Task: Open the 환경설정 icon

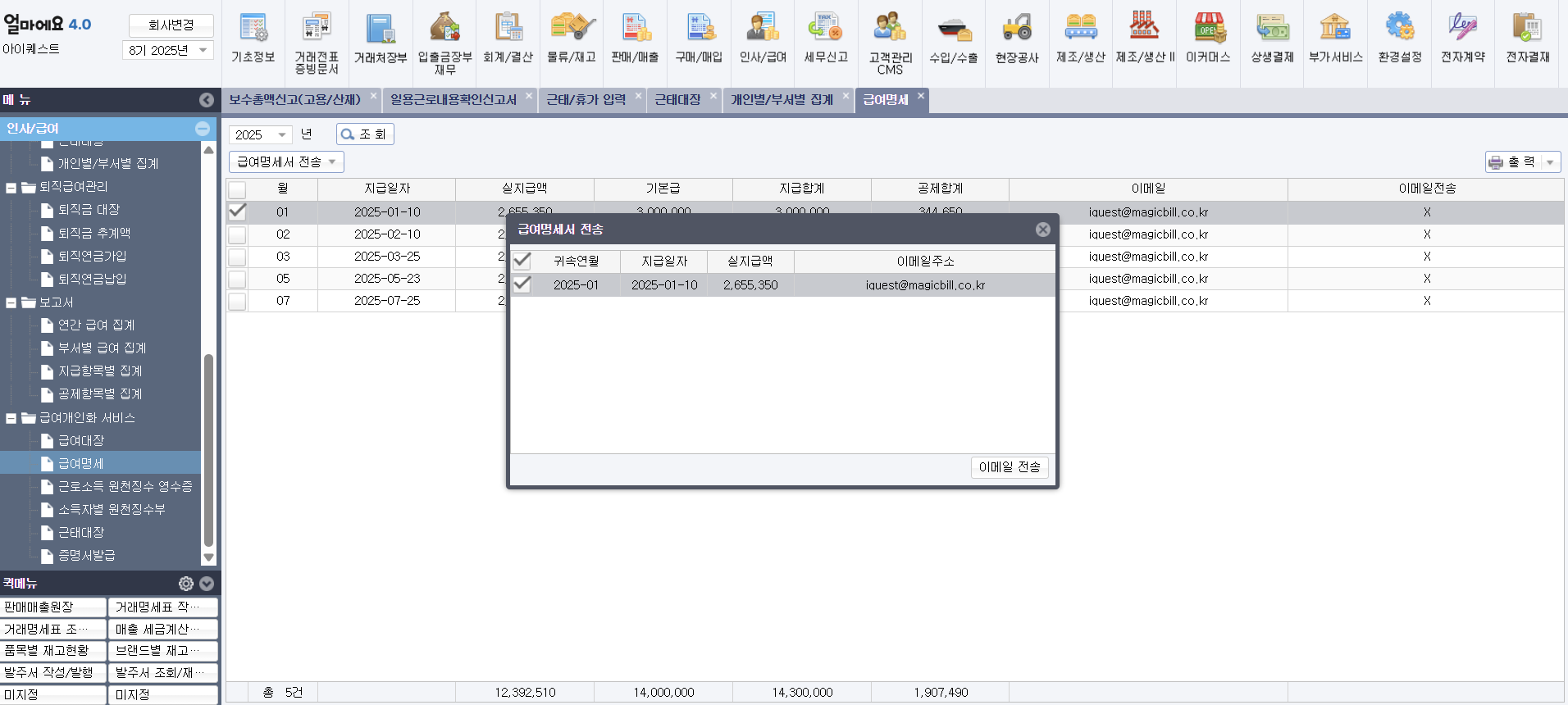Action: click(1400, 38)
